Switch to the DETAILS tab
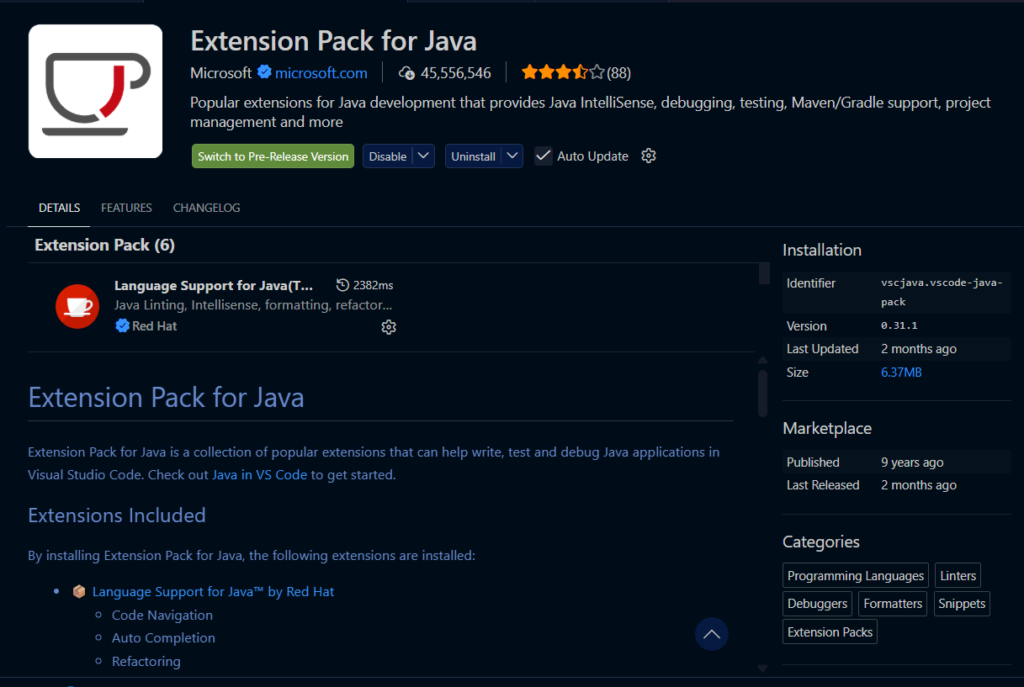The width and height of the screenshot is (1024, 687). [59, 208]
